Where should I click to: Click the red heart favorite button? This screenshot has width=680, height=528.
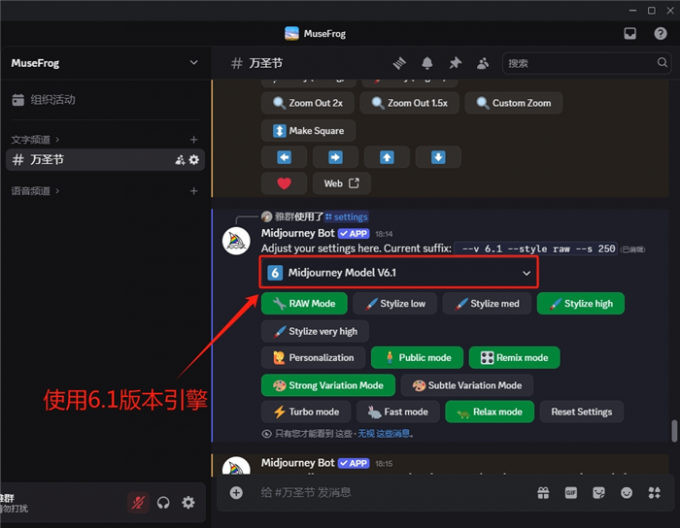(284, 183)
